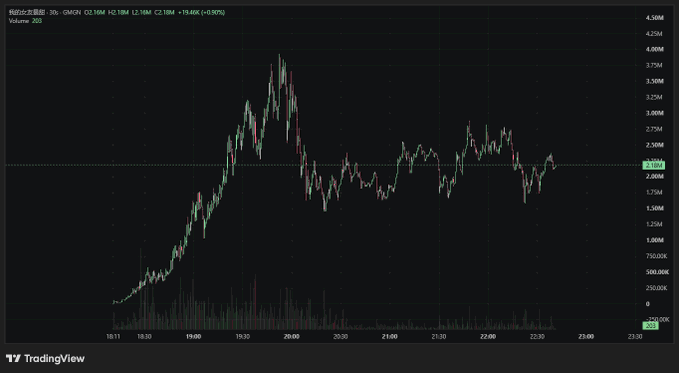Image resolution: width=679 pixels, height=373 pixels.
Task: Click the 22:00 time axis label
Action: (488, 337)
